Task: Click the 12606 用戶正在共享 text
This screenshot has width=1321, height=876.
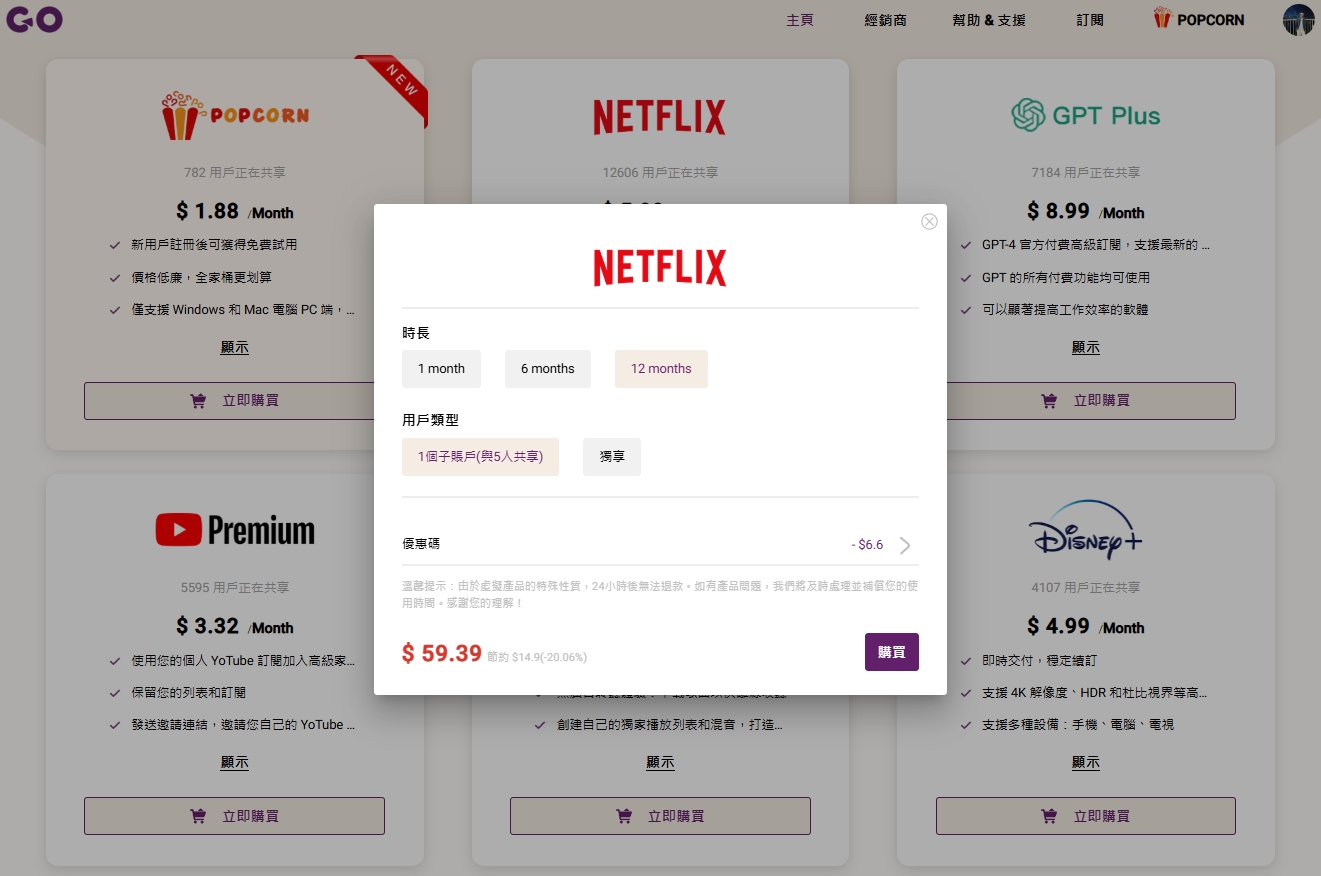Action: click(x=660, y=172)
